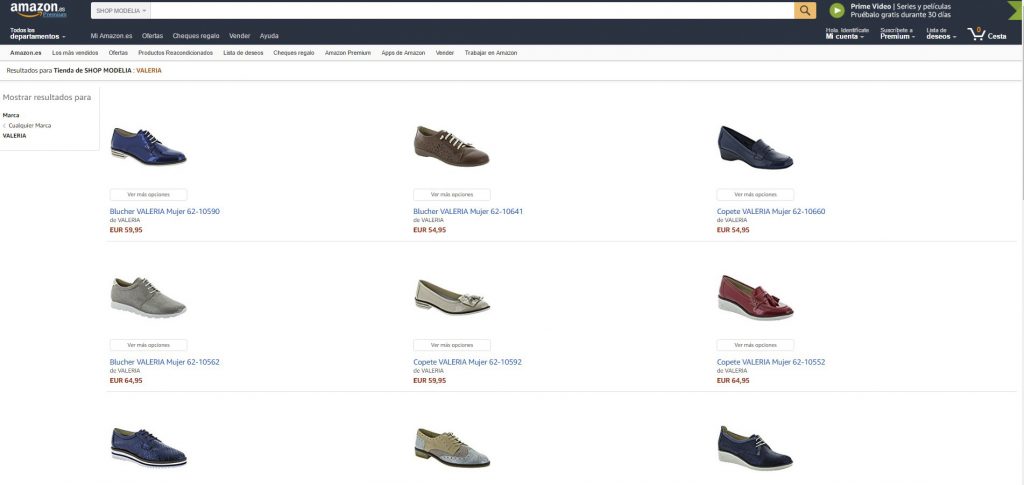Select Los más vendidos
1024x485 pixels.
coord(75,53)
